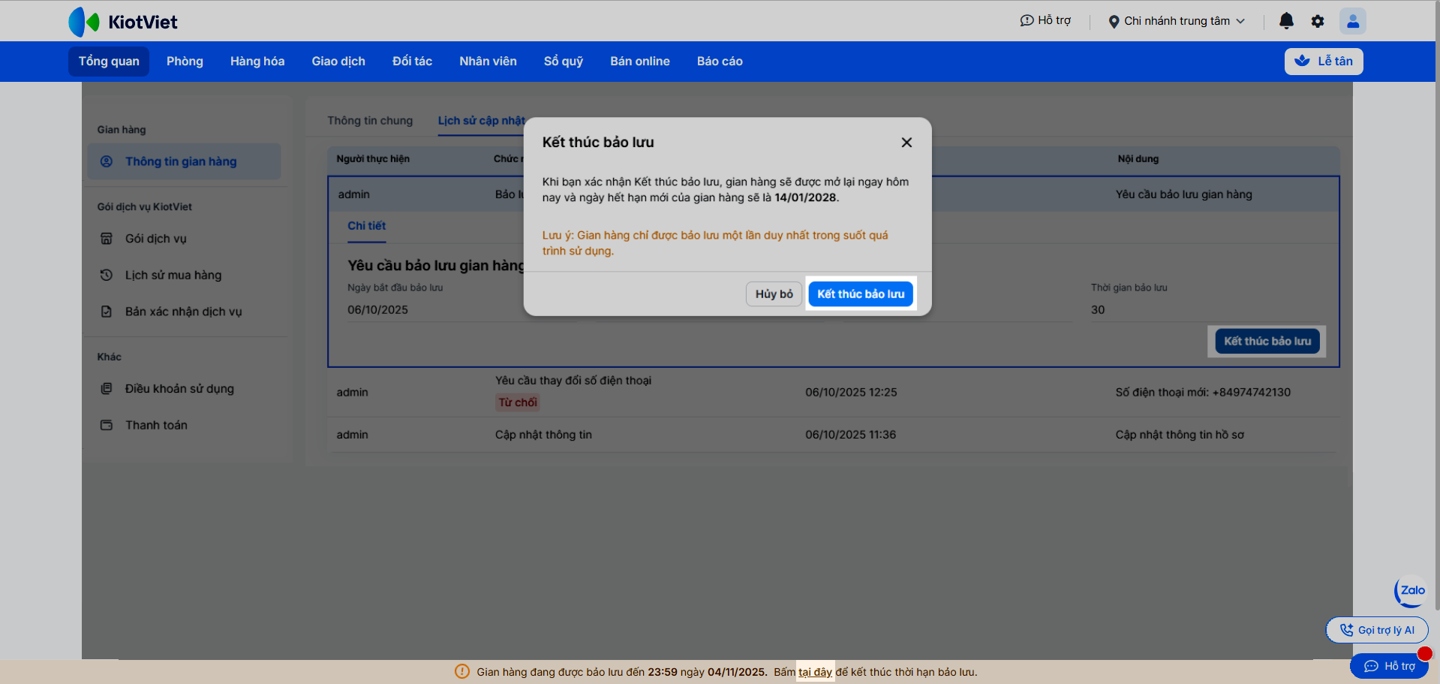Close the Kết thúc bảo lưu dialog
The height and width of the screenshot is (684, 1440).
906,142
